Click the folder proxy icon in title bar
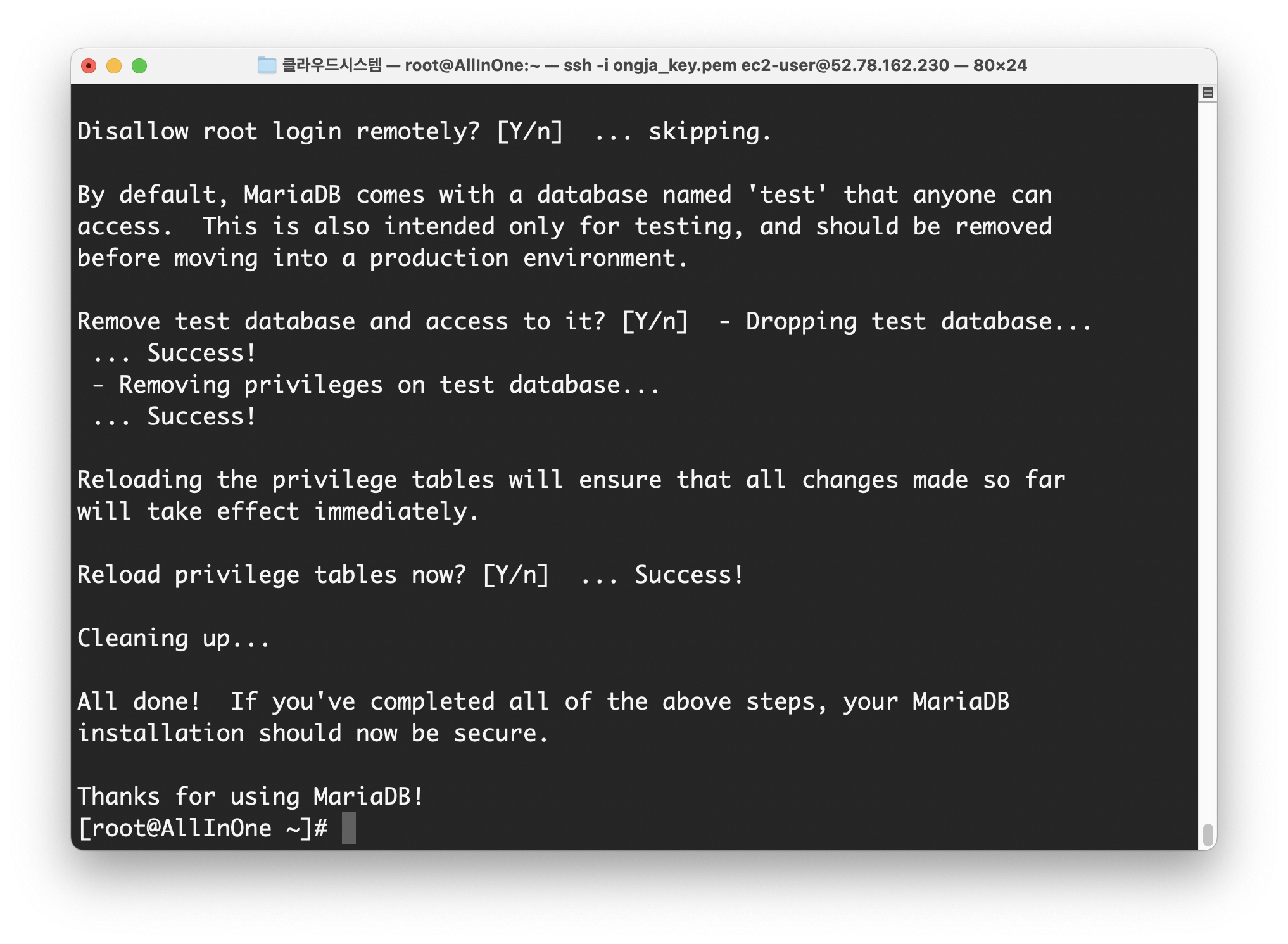1288x944 pixels. coord(267,65)
